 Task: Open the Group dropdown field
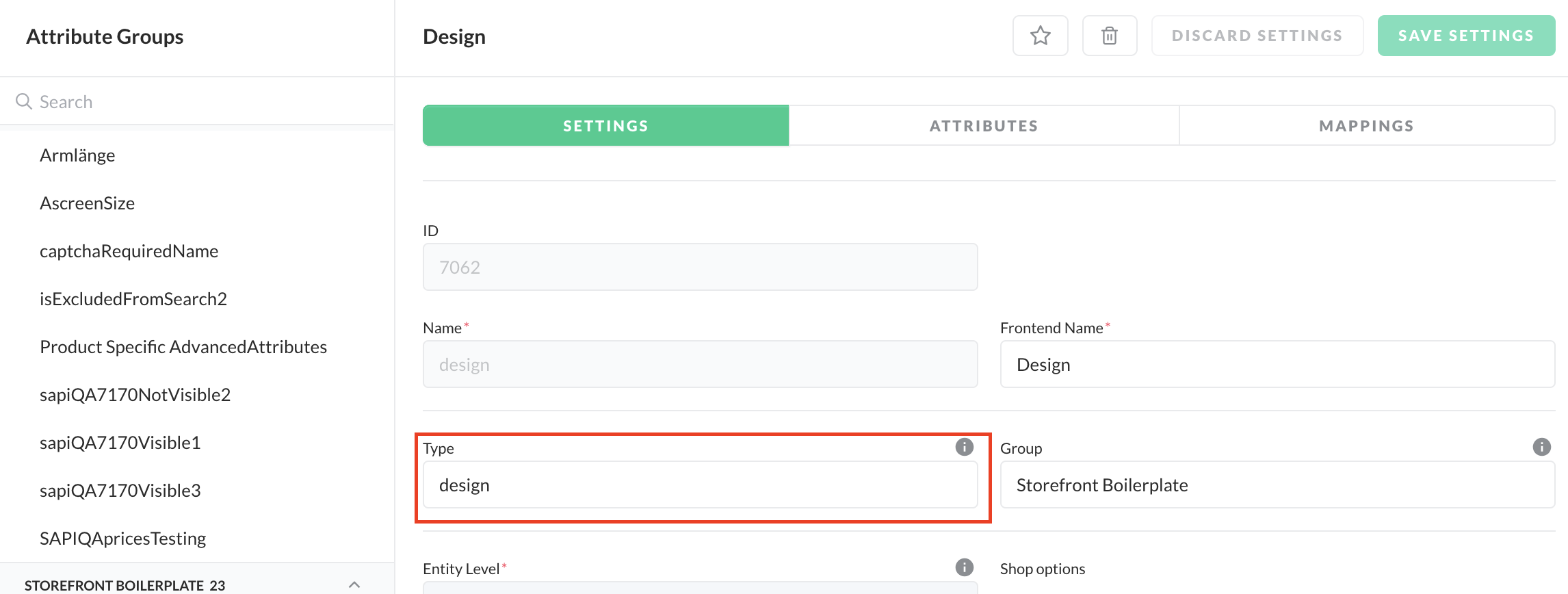[1277, 485]
